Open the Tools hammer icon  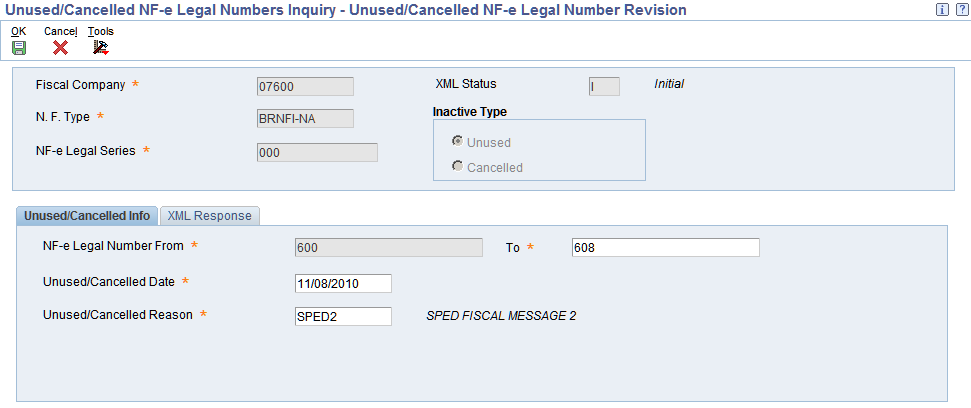(101, 48)
